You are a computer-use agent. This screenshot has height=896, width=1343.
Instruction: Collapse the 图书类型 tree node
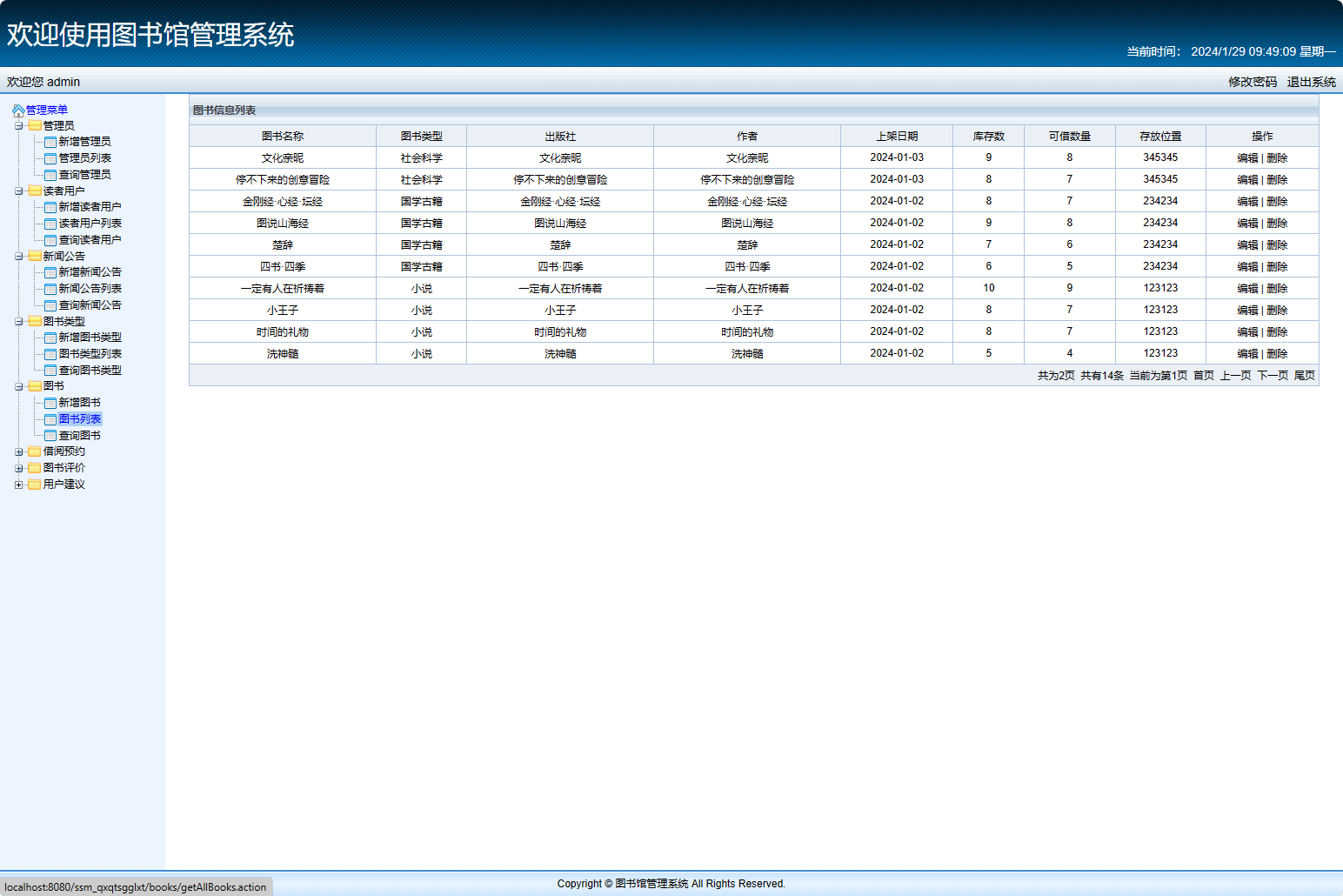pyautogui.click(x=18, y=322)
